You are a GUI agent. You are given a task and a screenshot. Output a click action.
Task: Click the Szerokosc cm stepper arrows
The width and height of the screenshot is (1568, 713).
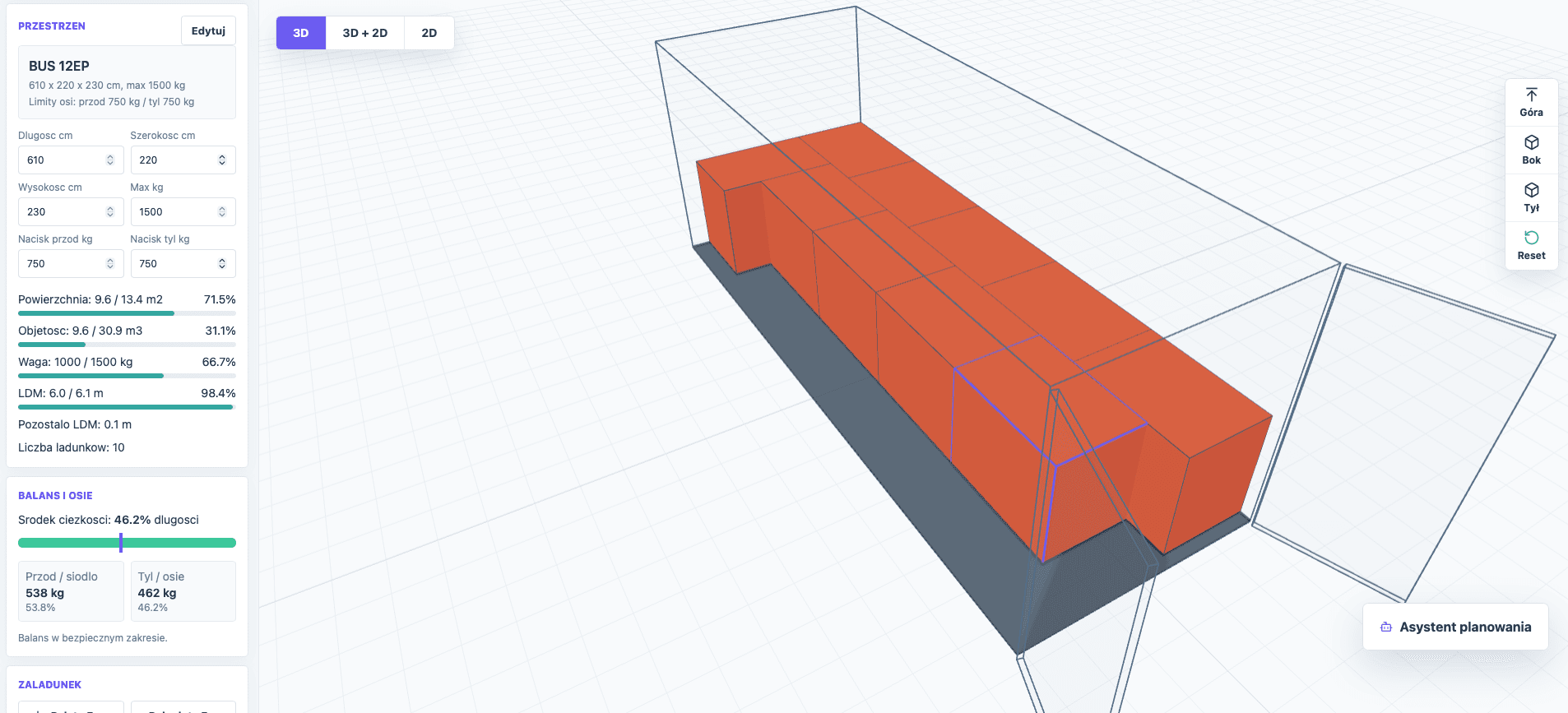[222, 160]
